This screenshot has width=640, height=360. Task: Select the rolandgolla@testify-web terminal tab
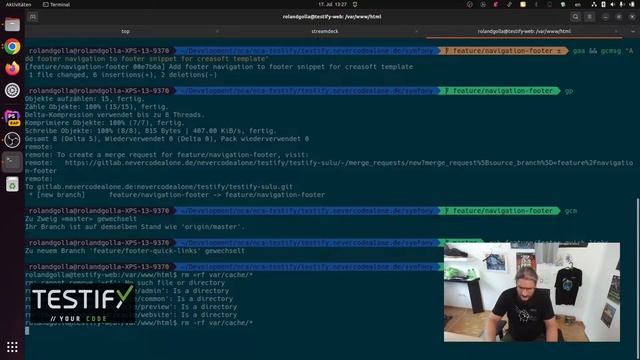click(x=524, y=31)
